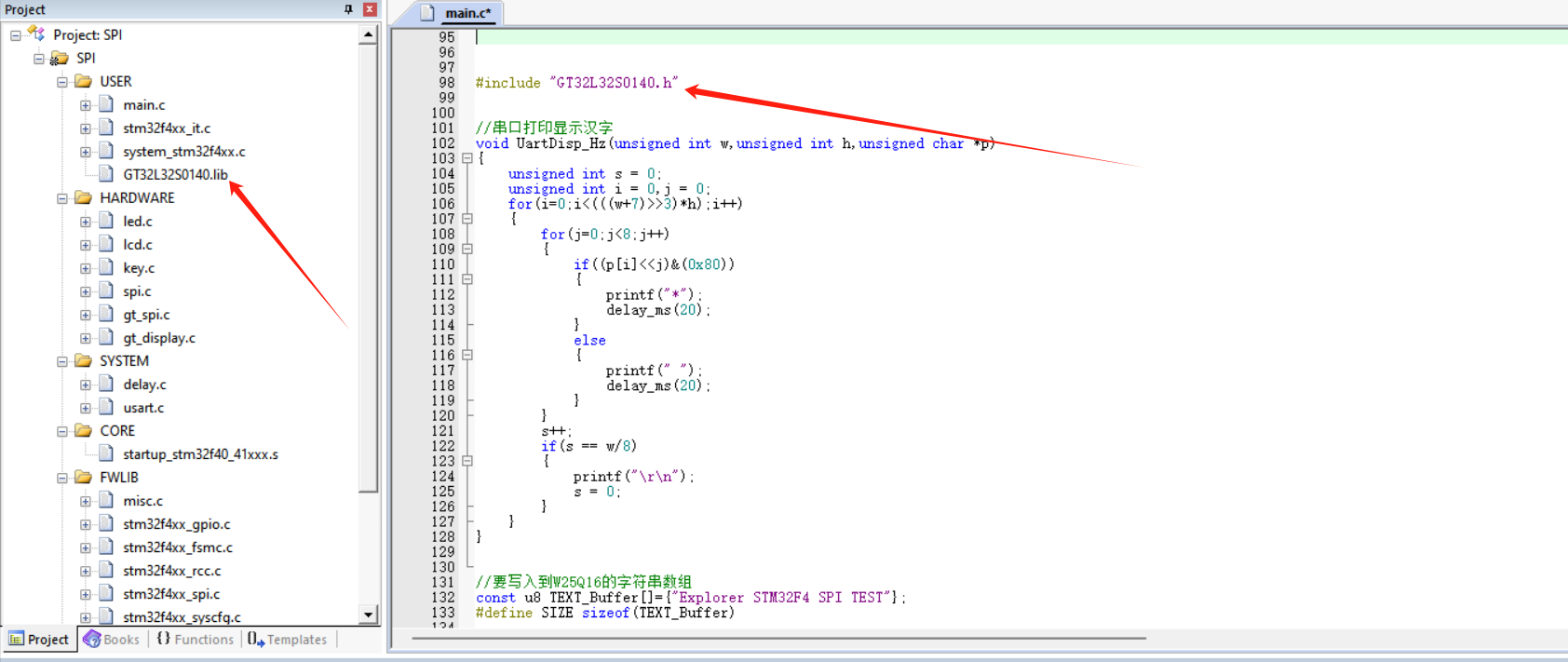Fold the code block at line 123
The width and height of the screenshot is (1568, 662).
click(x=467, y=461)
